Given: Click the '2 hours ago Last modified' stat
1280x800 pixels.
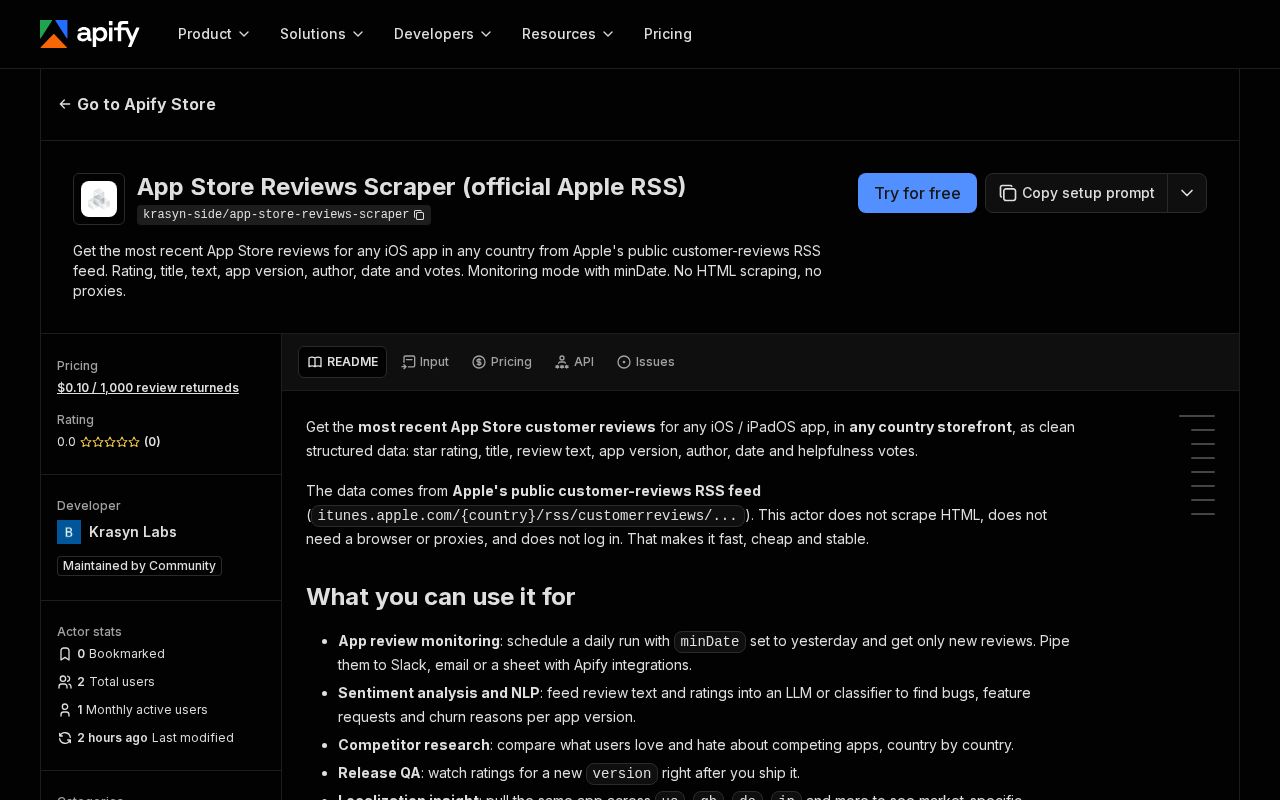Looking at the screenshot, I should coord(146,738).
